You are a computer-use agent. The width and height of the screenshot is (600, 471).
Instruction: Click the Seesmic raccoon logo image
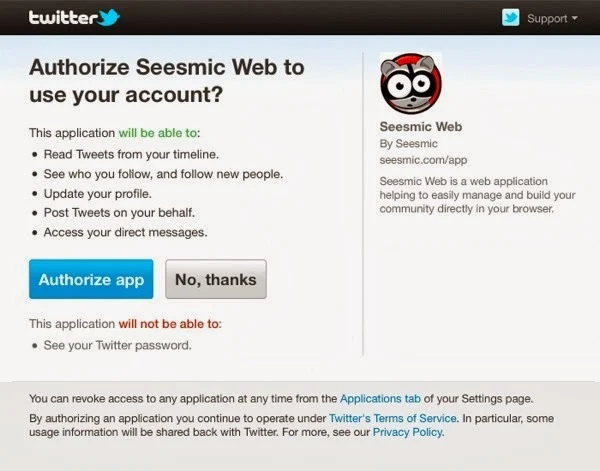click(x=411, y=83)
